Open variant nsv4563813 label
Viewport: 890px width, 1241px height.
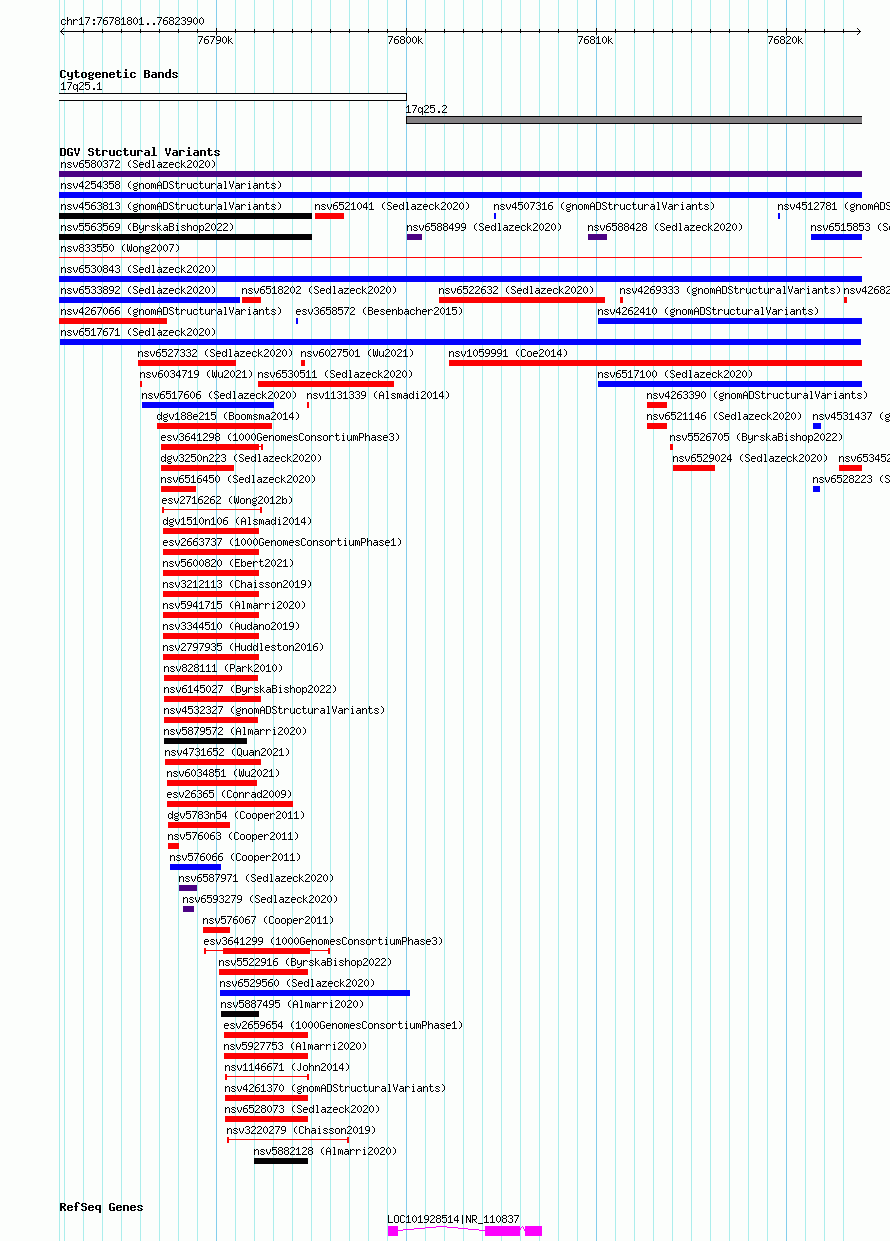171,206
